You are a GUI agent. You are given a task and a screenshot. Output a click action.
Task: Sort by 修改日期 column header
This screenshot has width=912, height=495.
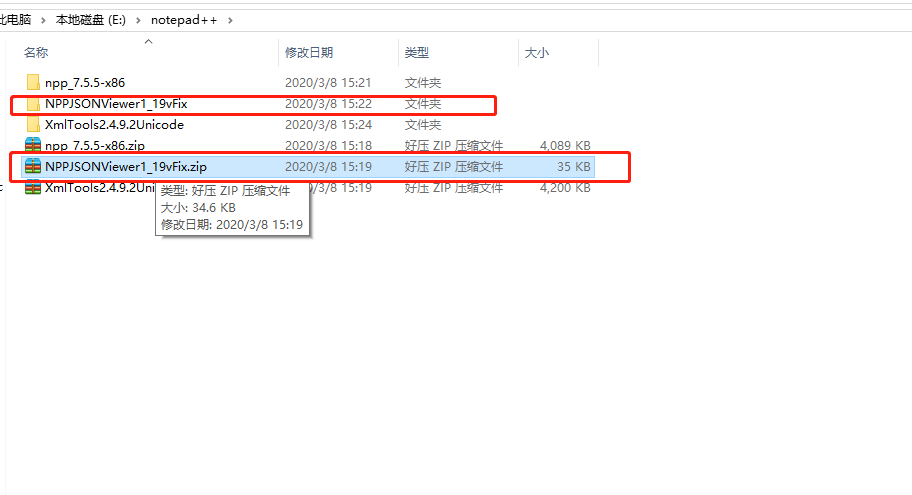[x=309, y=52]
